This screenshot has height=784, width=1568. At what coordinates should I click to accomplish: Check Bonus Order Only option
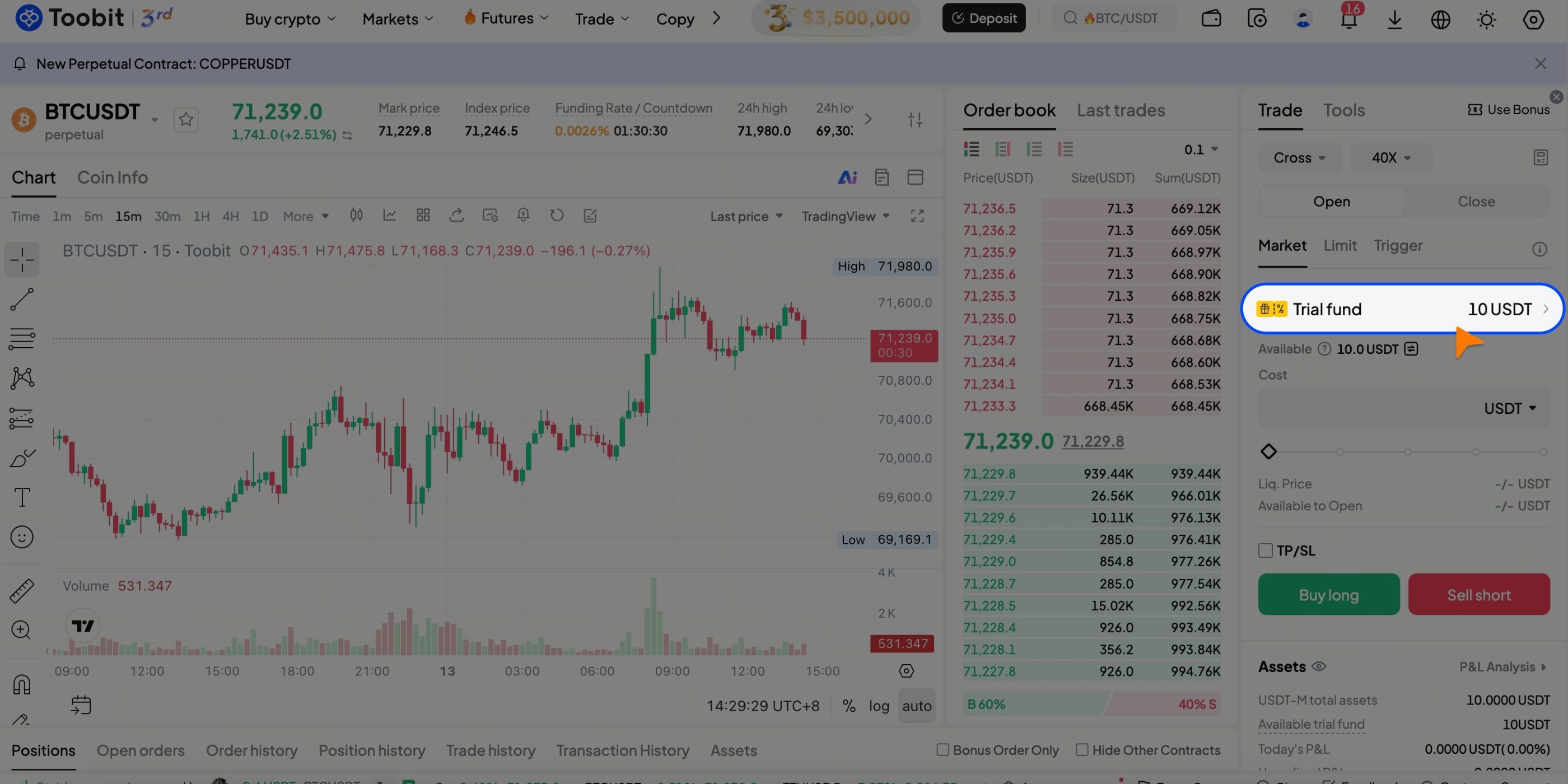click(943, 749)
